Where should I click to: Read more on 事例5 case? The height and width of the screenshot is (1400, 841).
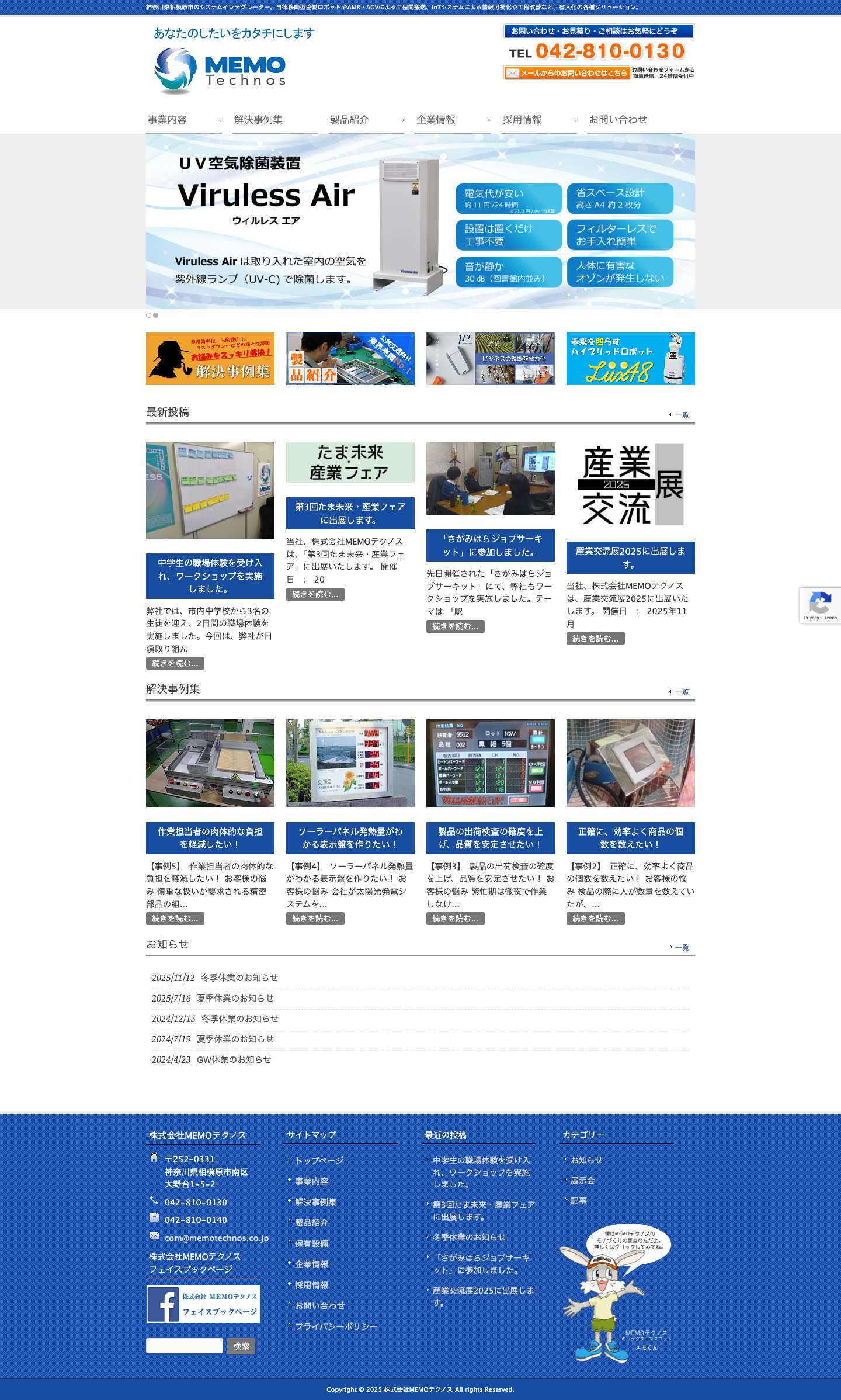tap(175, 919)
